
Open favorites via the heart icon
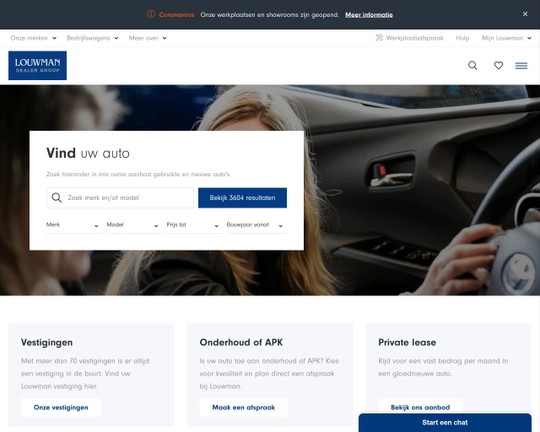pyautogui.click(x=498, y=65)
